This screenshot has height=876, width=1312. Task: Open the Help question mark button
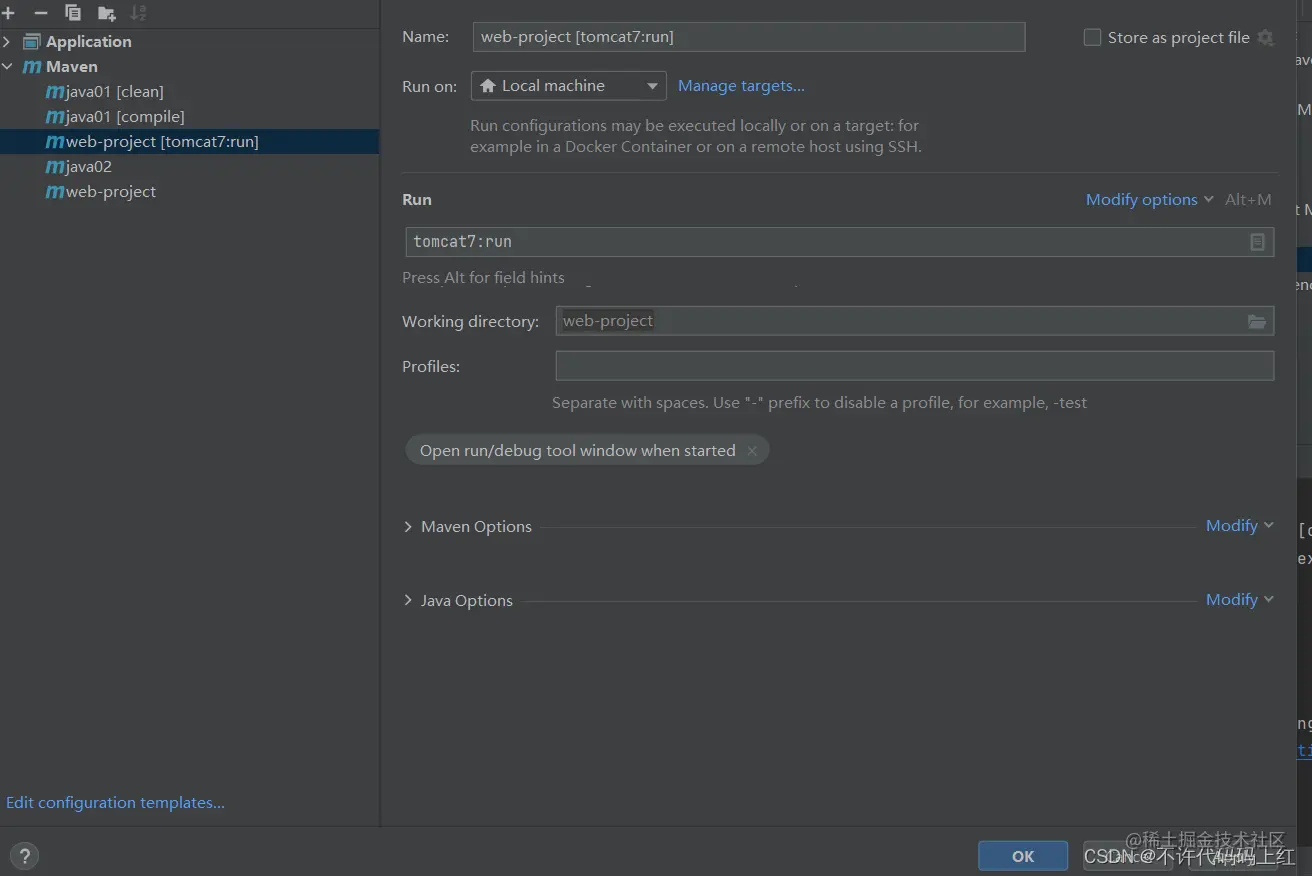24,856
